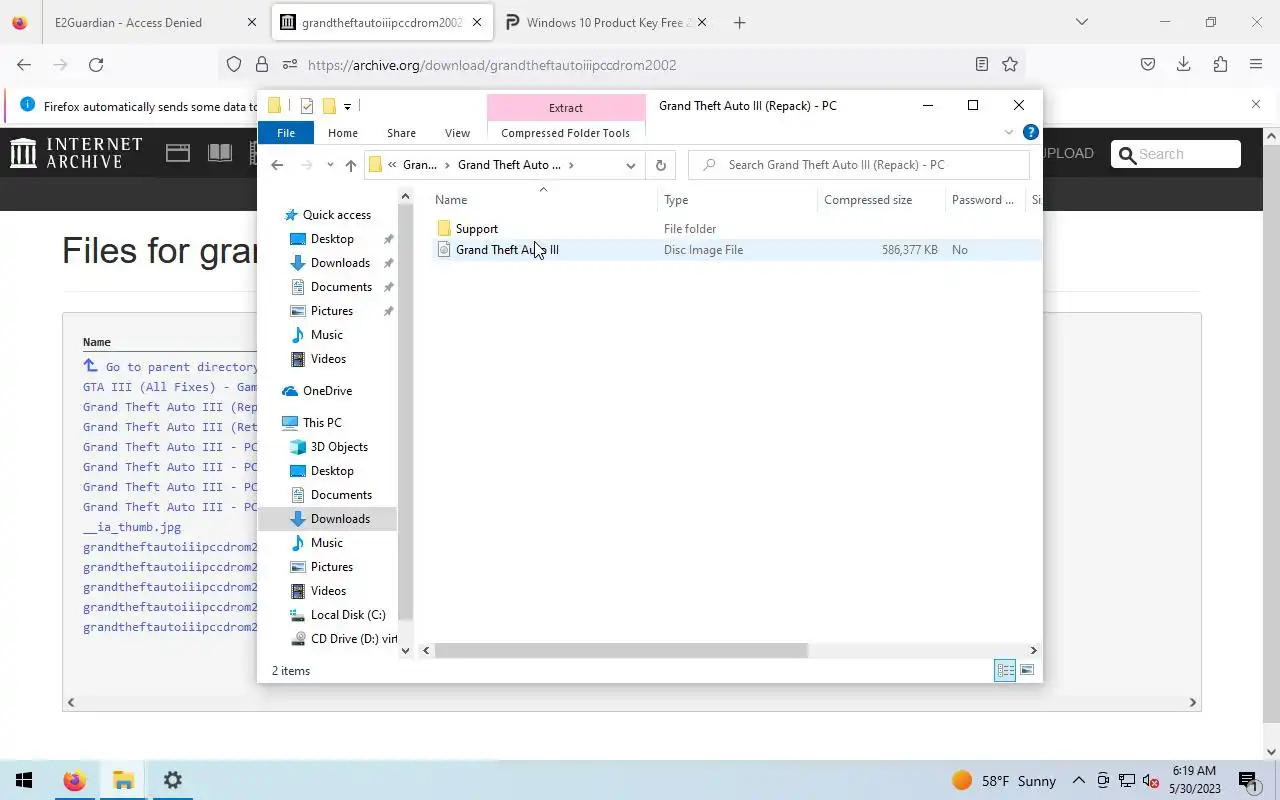Open the Explorer Home ribbon tab

pos(342,133)
